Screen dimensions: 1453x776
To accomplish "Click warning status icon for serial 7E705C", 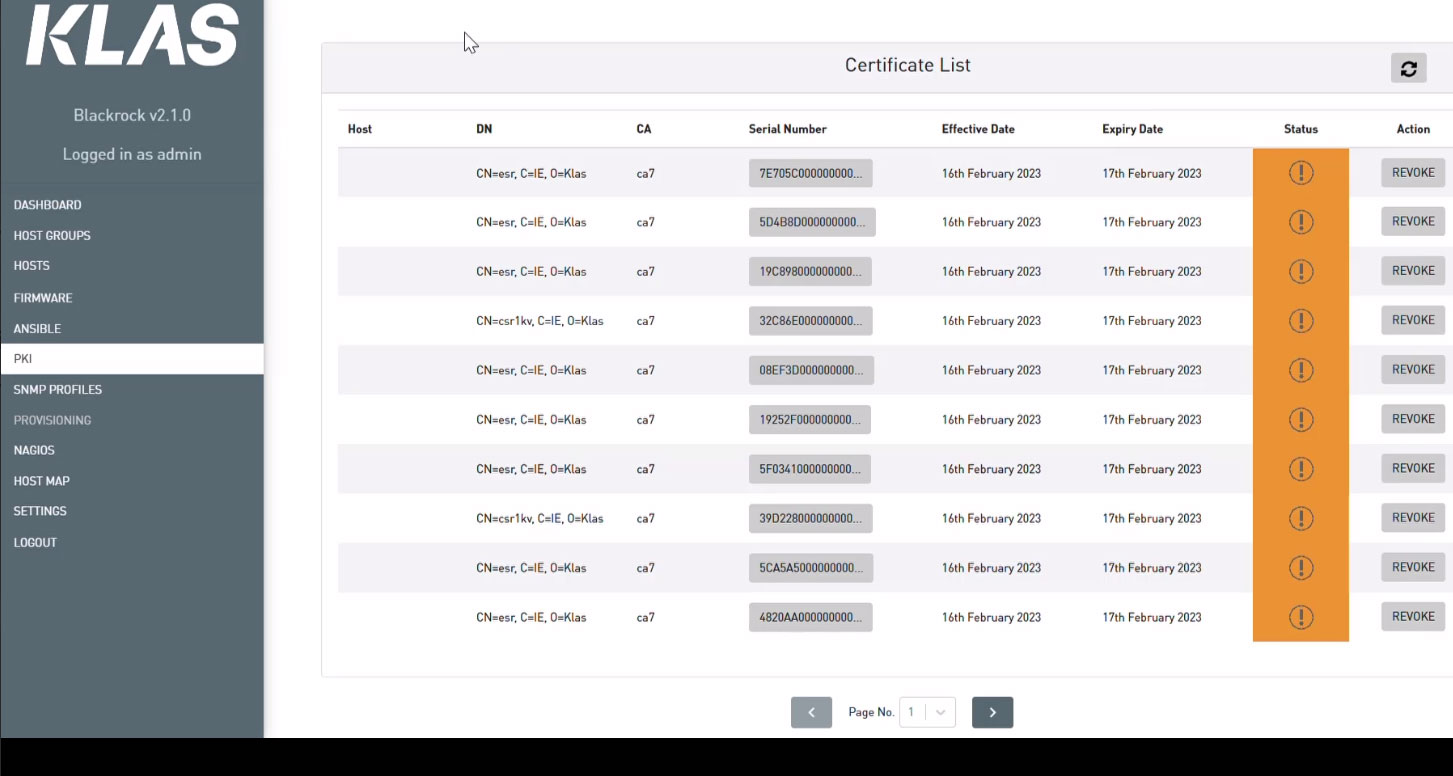I will 1300,173.
